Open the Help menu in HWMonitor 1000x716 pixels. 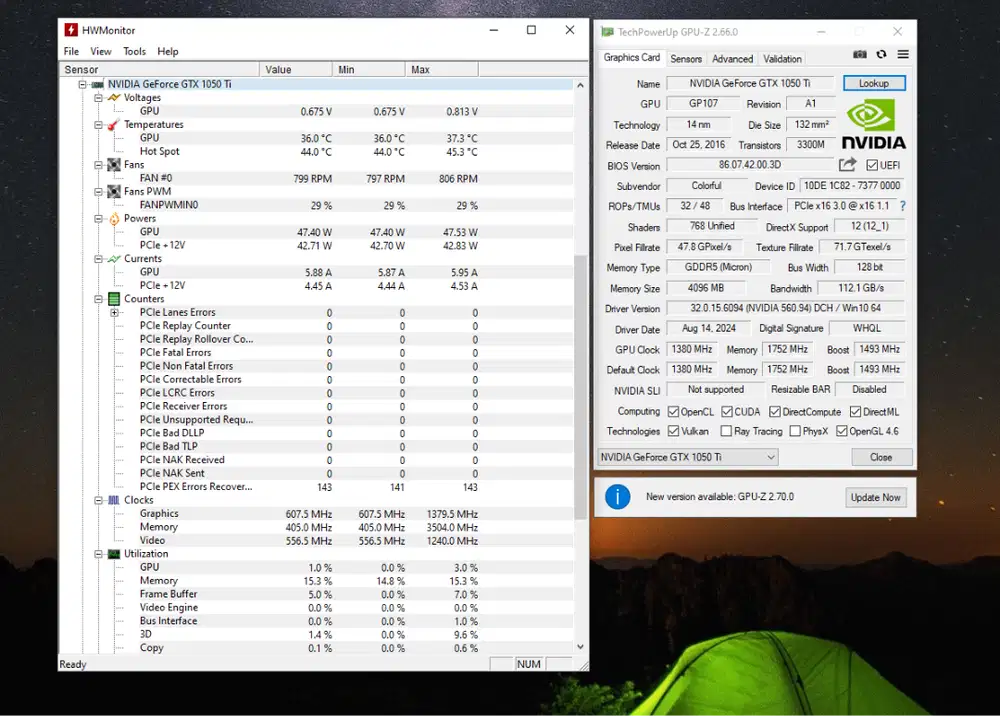click(x=168, y=52)
